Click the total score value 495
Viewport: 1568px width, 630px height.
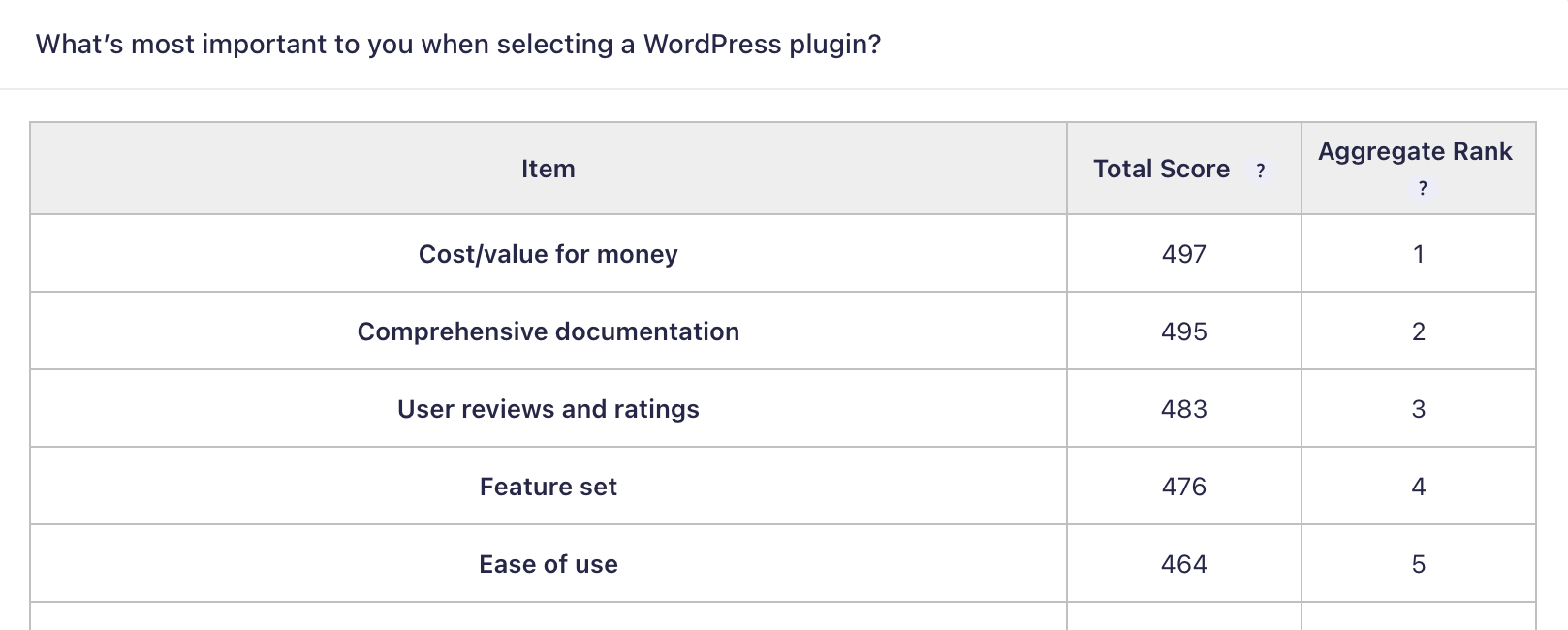coord(1184,331)
